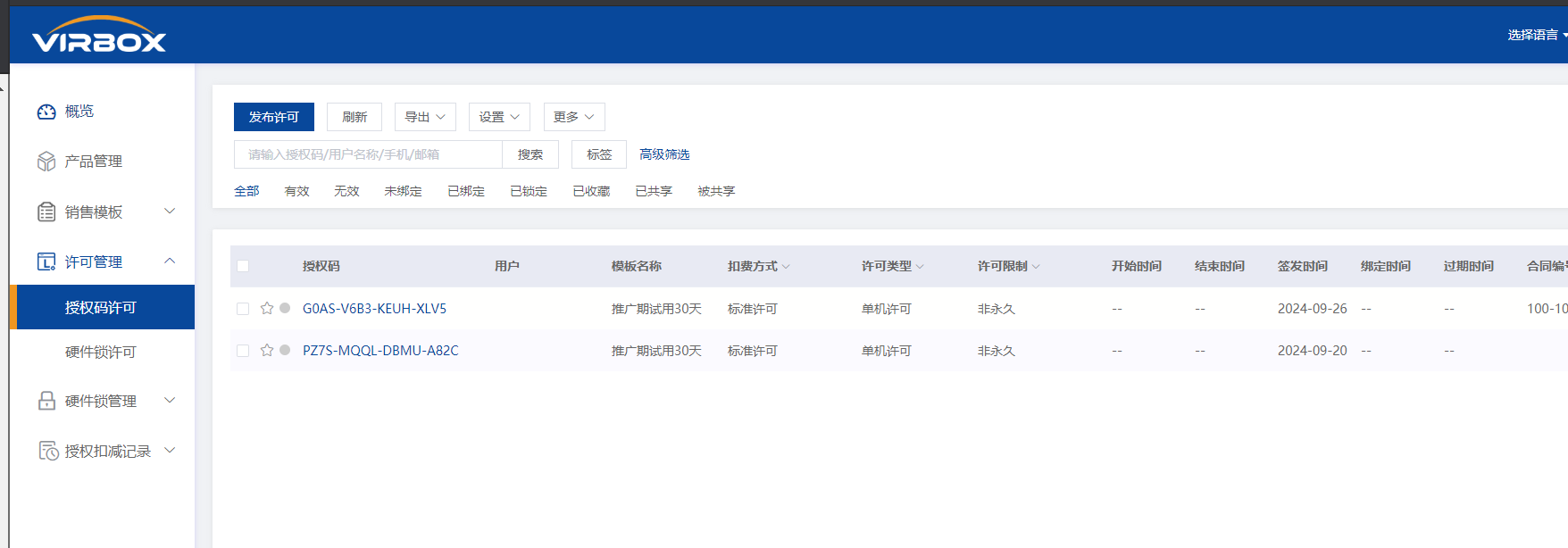Screen dimensions: 1568x548
Task: Click the 2024-09-26 issue date cell
Action: 1313,309
